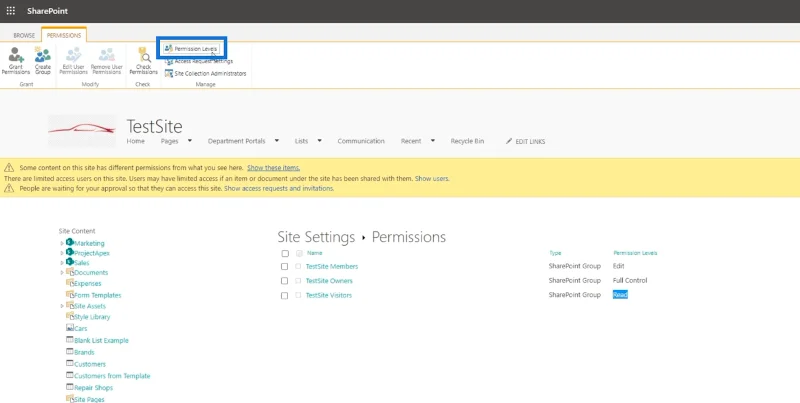The height and width of the screenshot is (403, 800).
Task: Click the Documents library icon
Action: tap(70, 272)
